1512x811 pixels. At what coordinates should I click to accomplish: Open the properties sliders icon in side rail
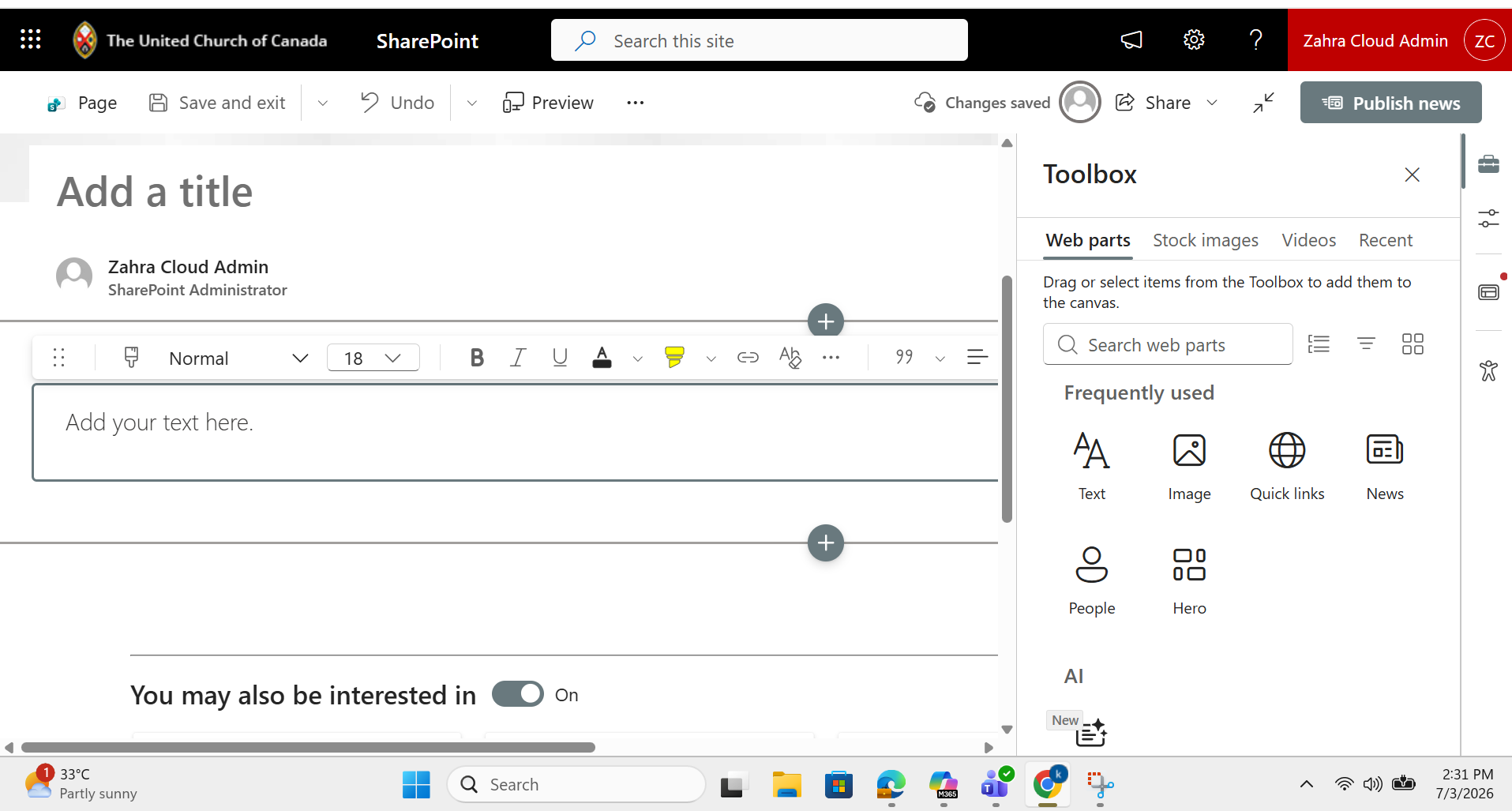click(1488, 219)
